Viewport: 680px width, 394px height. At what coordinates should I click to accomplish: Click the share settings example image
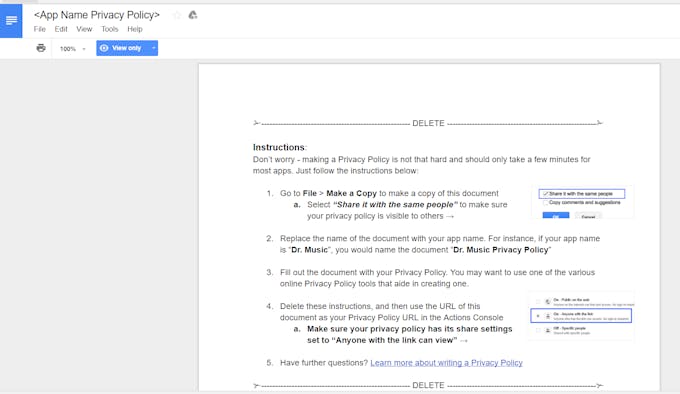click(x=581, y=316)
